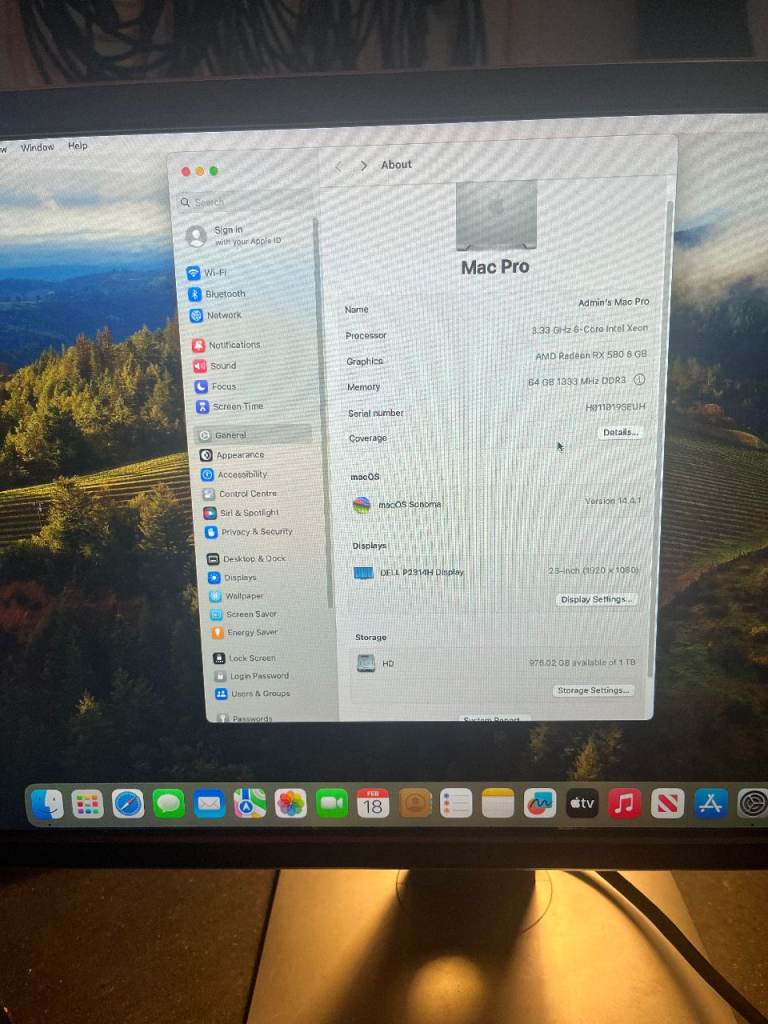Click the back arrow in About header
Image resolution: width=768 pixels, height=1024 pixels.
(x=339, y=166)
